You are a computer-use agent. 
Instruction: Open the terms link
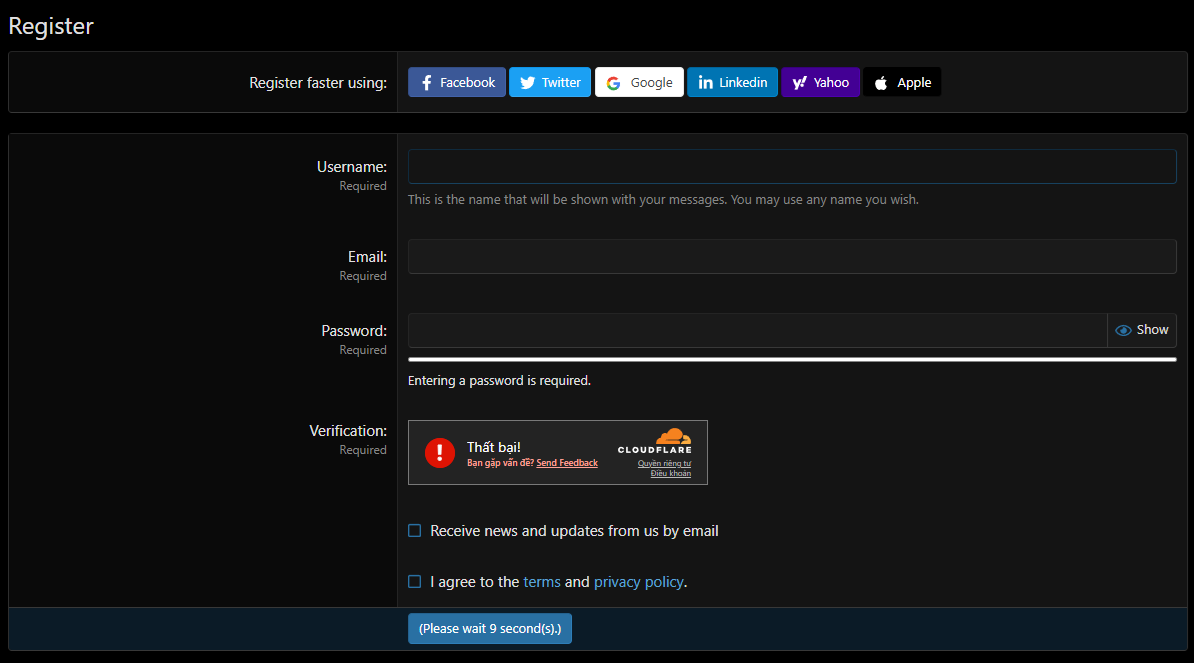pyautogui.click(x=542, y=582)
